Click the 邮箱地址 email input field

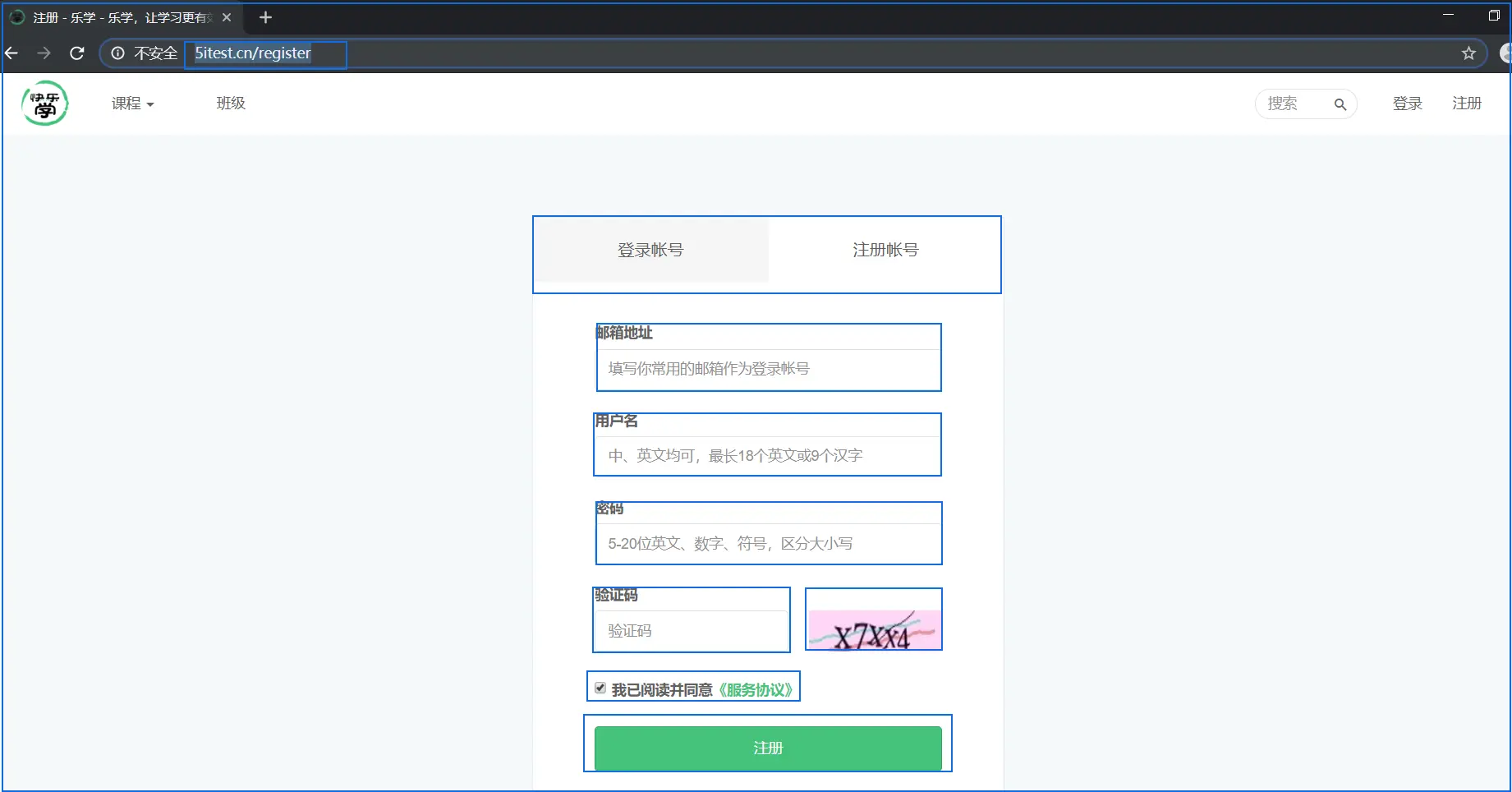[767, 368]
